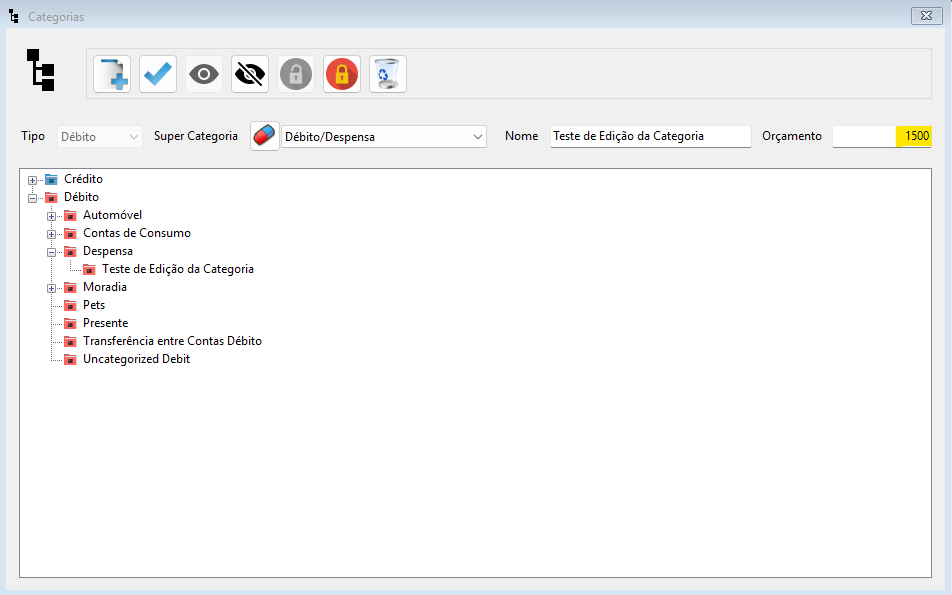Select Teste de Edição da Categoria in tree

(177, 269)
